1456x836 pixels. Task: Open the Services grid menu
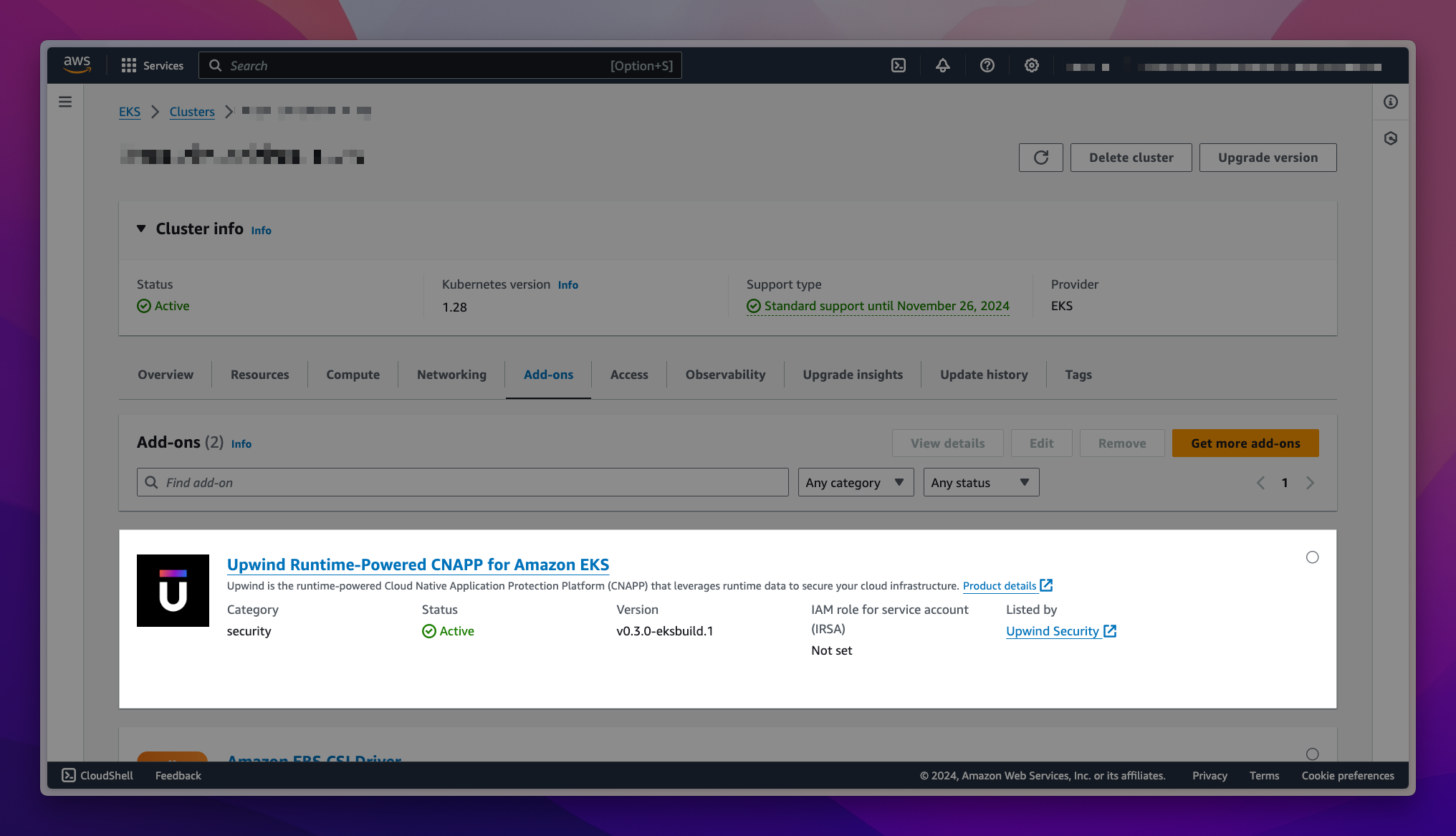point(129,65)
